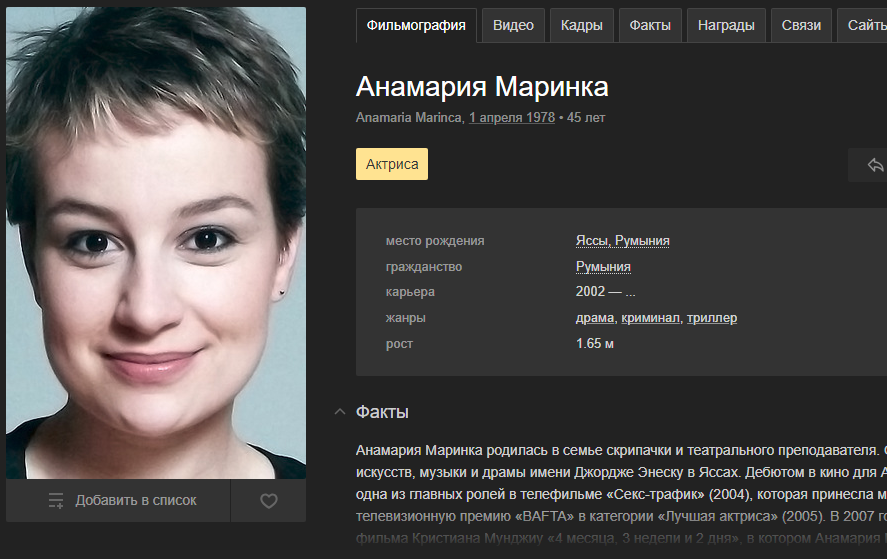Click the heart favorite icon under the photo

point(269,501)
